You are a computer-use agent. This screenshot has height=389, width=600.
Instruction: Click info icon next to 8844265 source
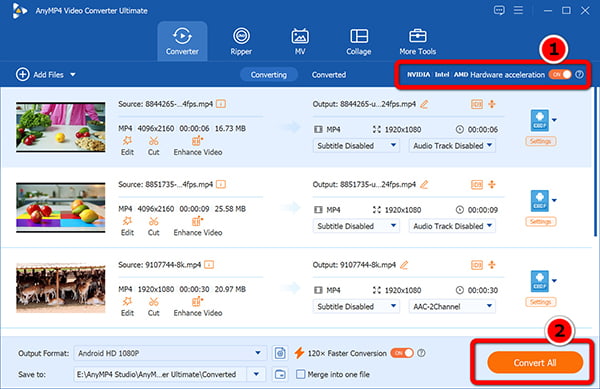click(221, 104)
